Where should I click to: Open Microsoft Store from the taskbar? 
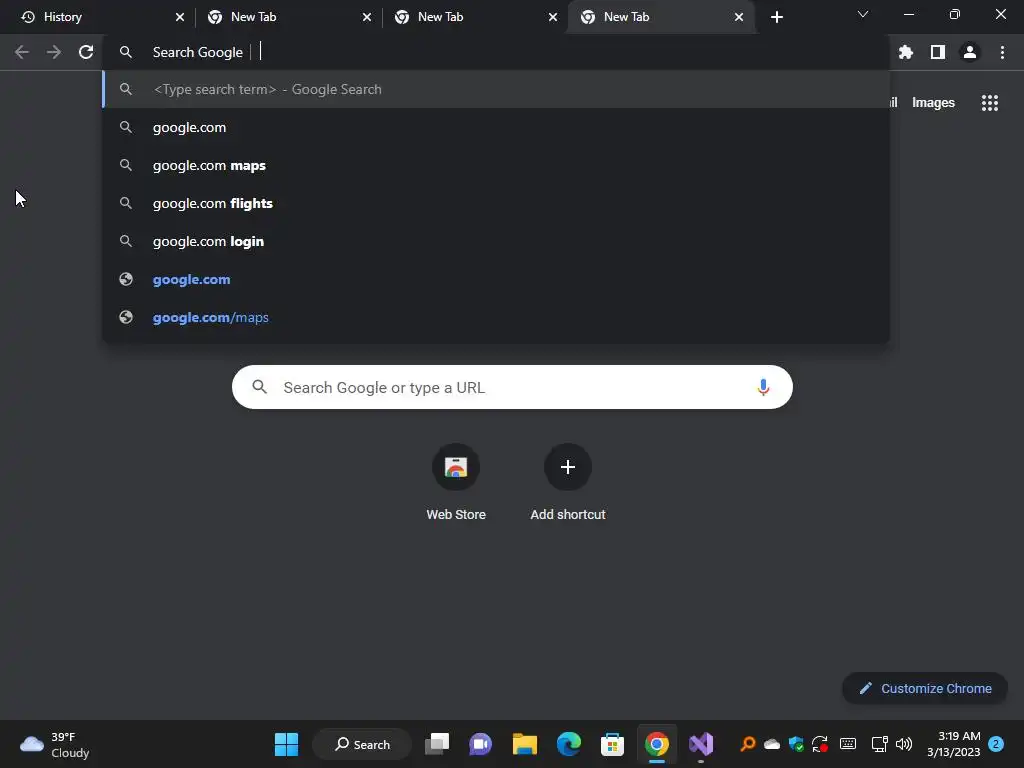coord(613,744)
